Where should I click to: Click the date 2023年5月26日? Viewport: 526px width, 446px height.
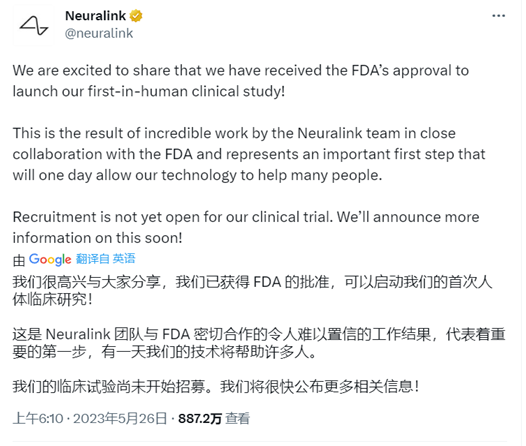(120, 419)
